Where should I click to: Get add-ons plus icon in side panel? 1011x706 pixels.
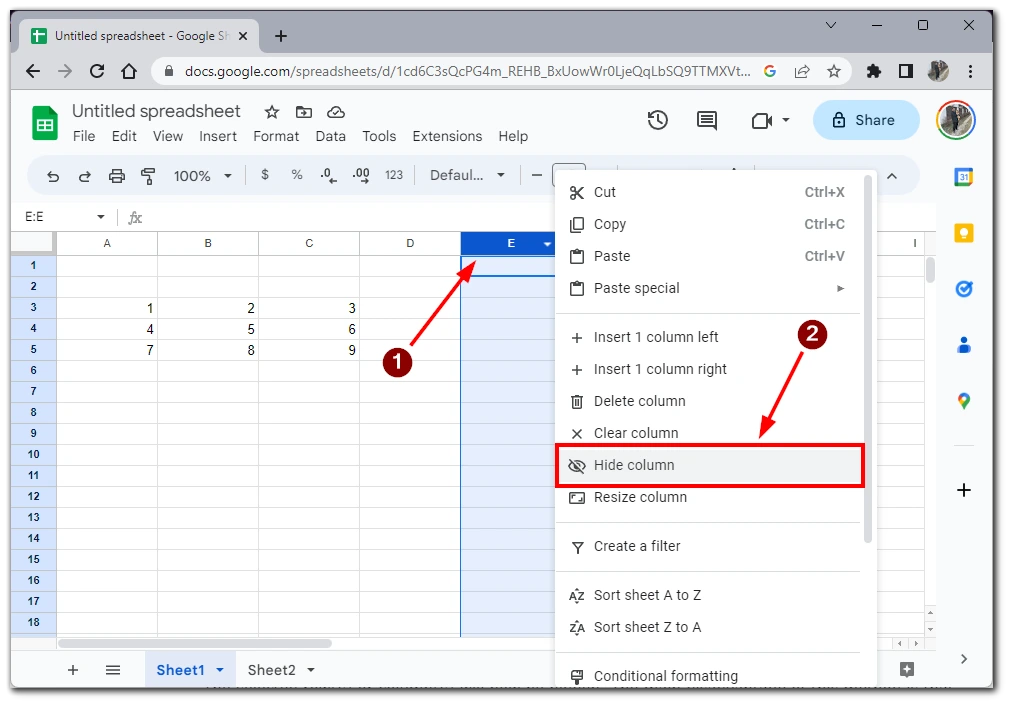pos(964,490)
